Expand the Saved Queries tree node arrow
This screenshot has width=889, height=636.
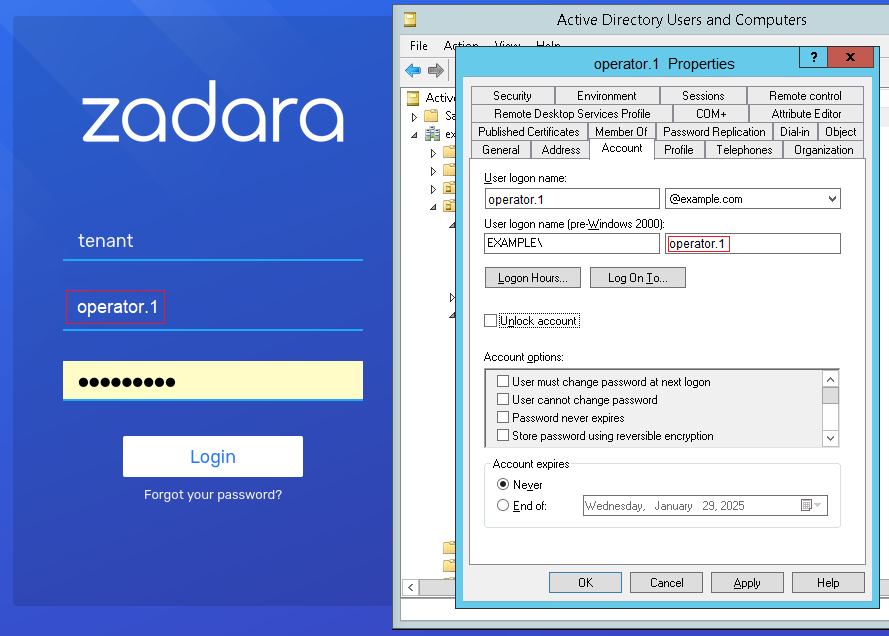coord(414,117)
